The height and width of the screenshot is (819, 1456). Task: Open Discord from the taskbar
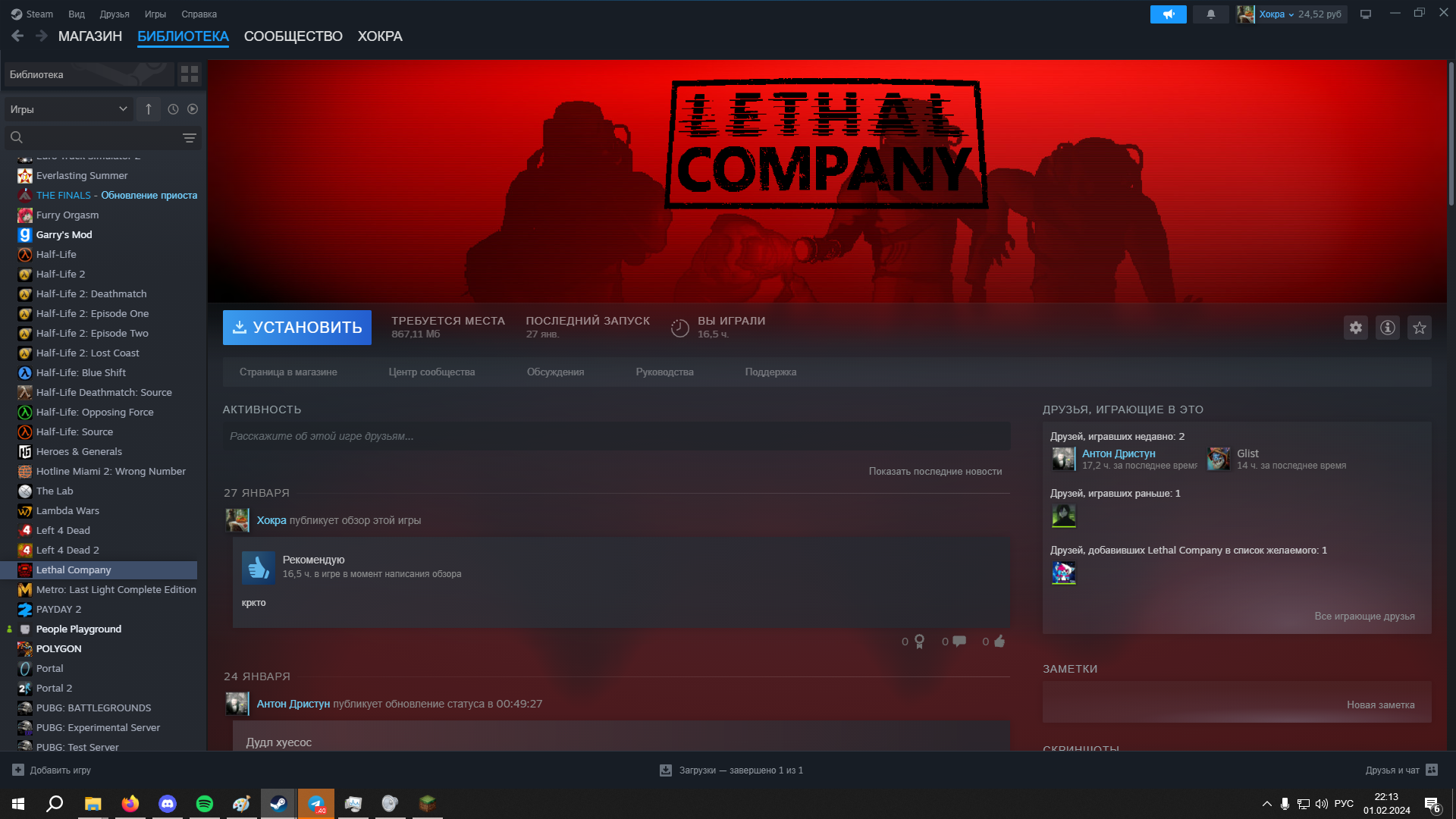tap(168, 804)
